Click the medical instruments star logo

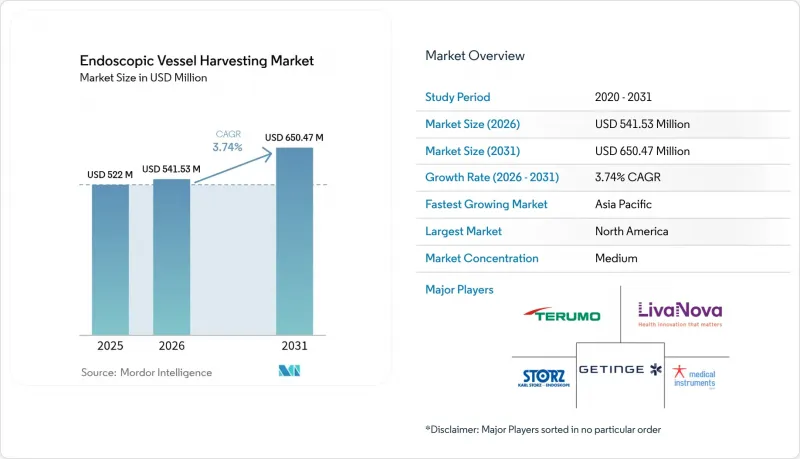pos(694,377)
